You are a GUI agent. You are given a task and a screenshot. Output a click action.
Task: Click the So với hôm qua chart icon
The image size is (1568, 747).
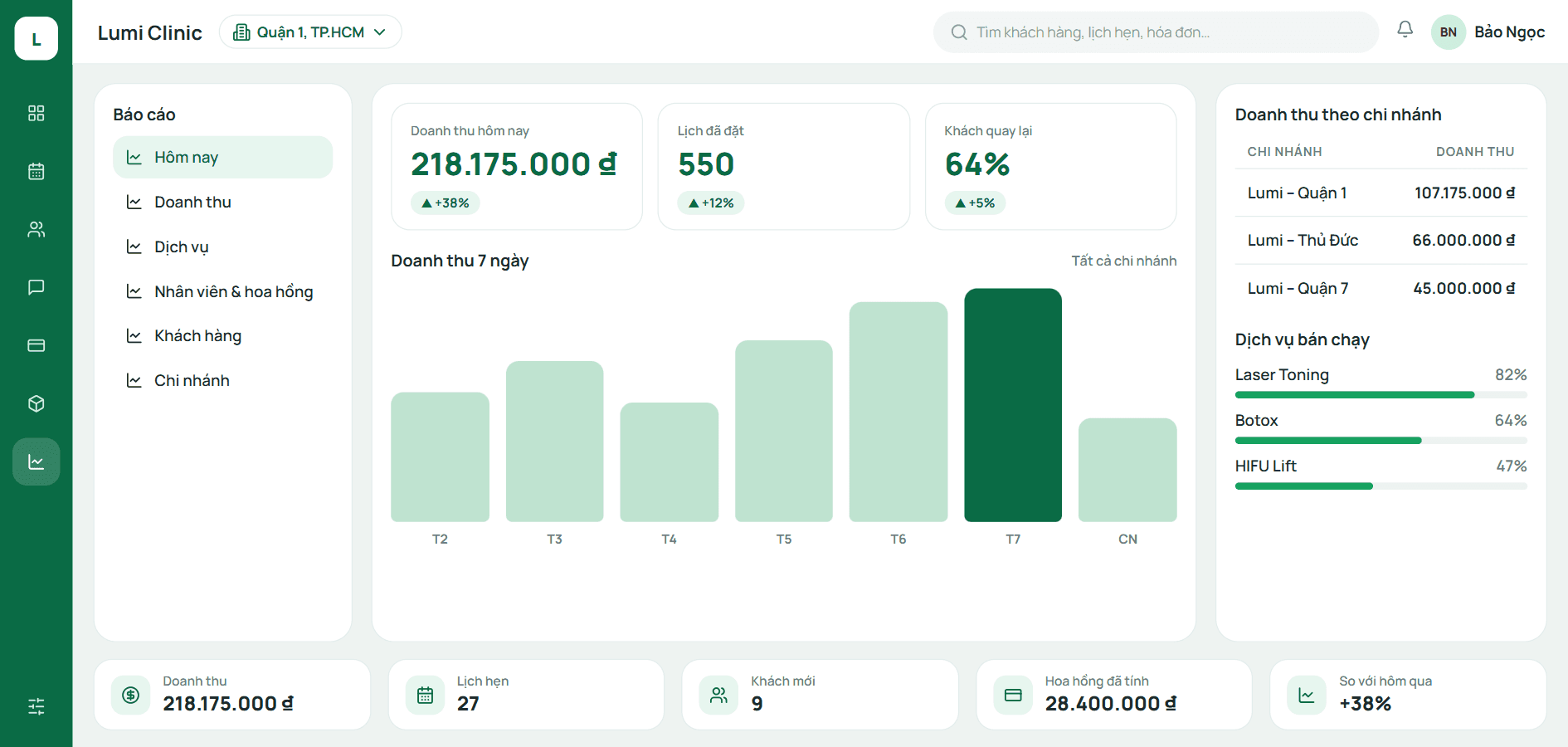coord(1307,696)
